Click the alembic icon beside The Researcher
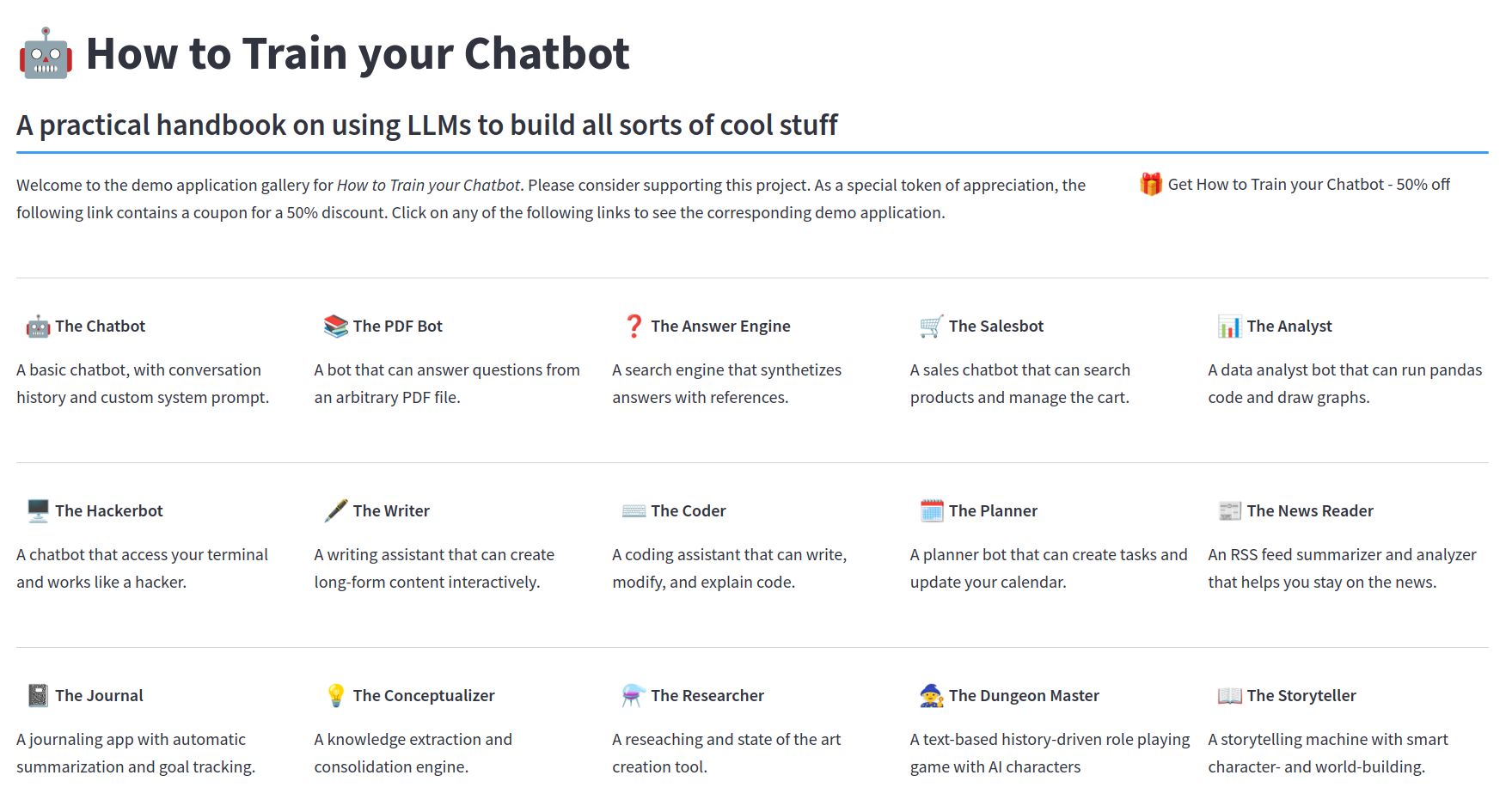The width and height of the screenshot is (1512, 812). [634, 696]
